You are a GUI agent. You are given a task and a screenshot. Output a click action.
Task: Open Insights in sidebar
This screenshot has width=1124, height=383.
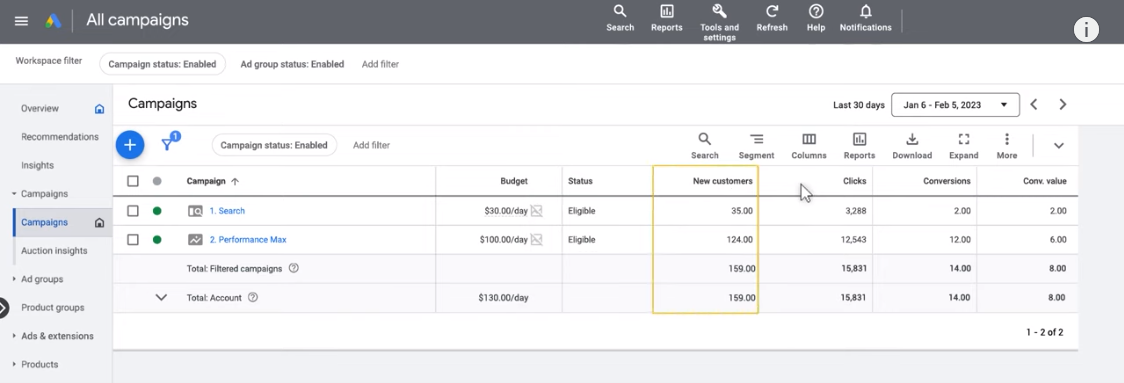(37, 166)
